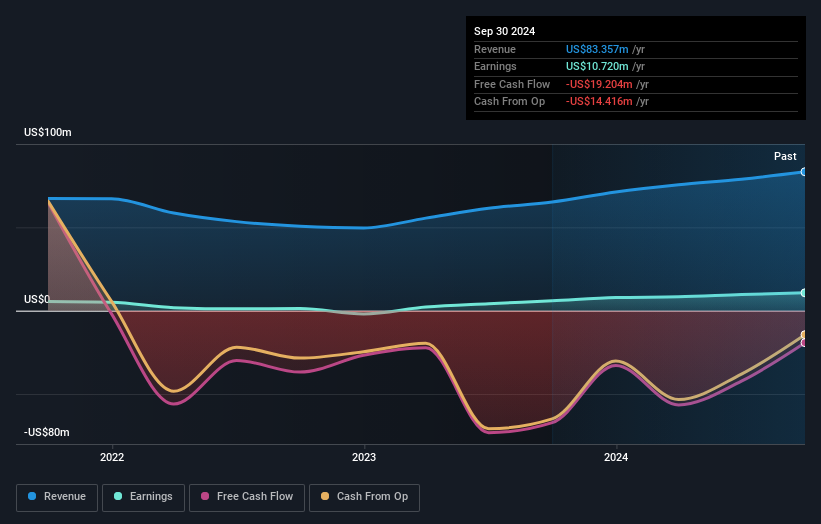Toggle the Cash From Op legend button
This screenshot has height=524, width=821.
click(364, 497)
